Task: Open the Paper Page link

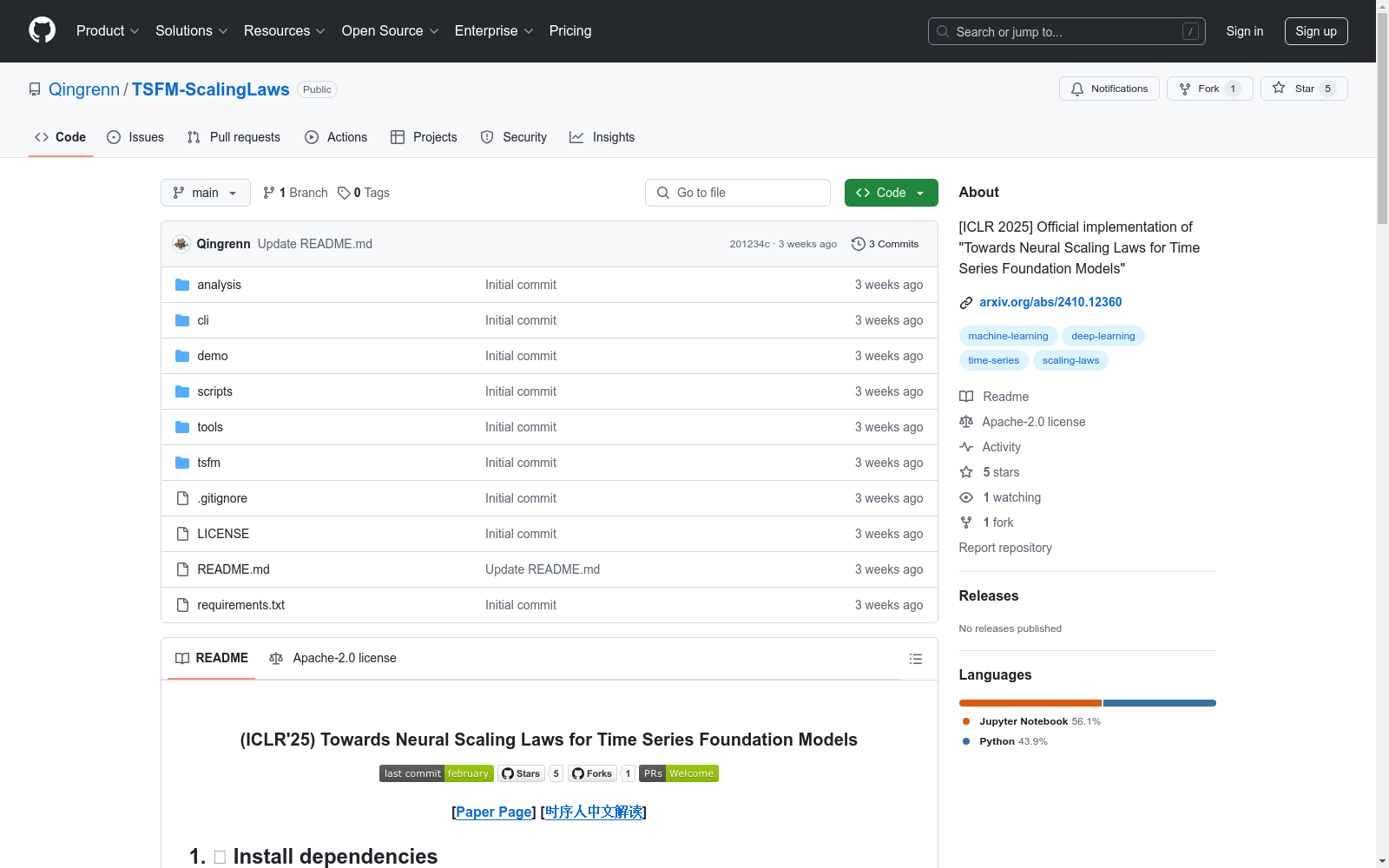Action: (494, 812)
